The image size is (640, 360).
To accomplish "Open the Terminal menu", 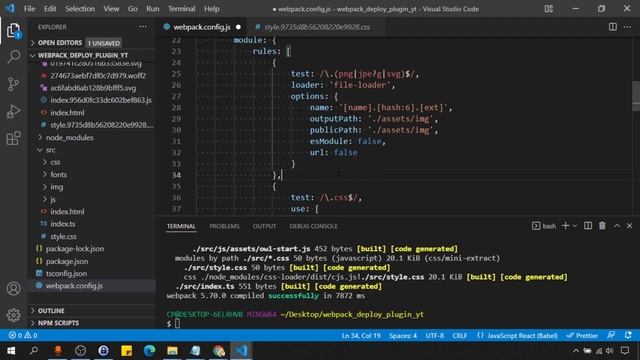I will click(x=182, y=9).
